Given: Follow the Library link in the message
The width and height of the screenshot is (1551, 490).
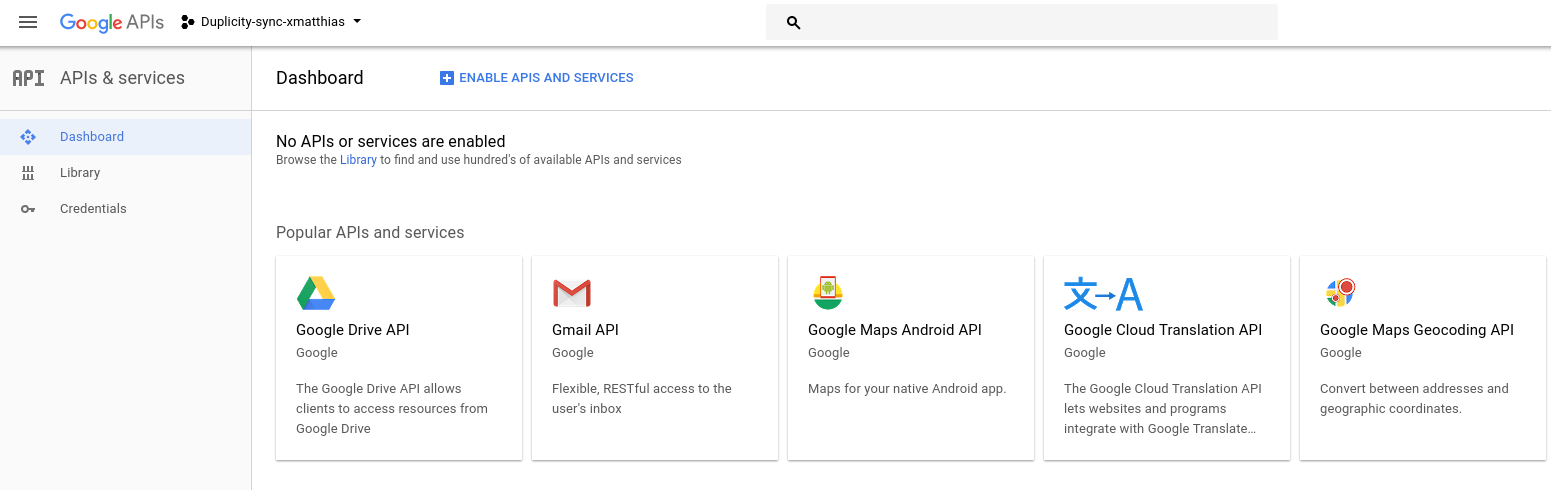Looking at the screenshot, I should [x=358, y=160].
